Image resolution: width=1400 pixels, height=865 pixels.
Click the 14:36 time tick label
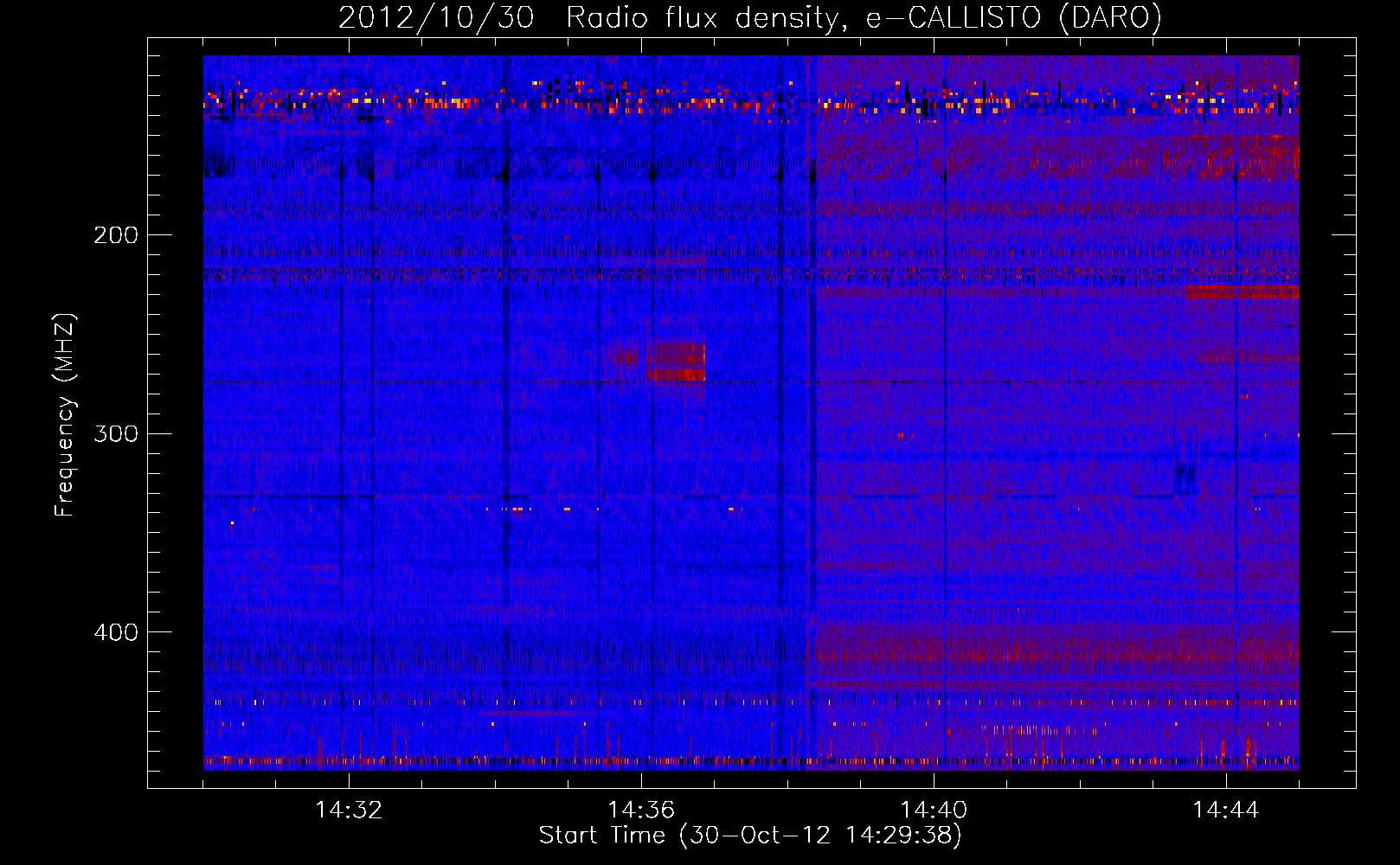[641, 811]
